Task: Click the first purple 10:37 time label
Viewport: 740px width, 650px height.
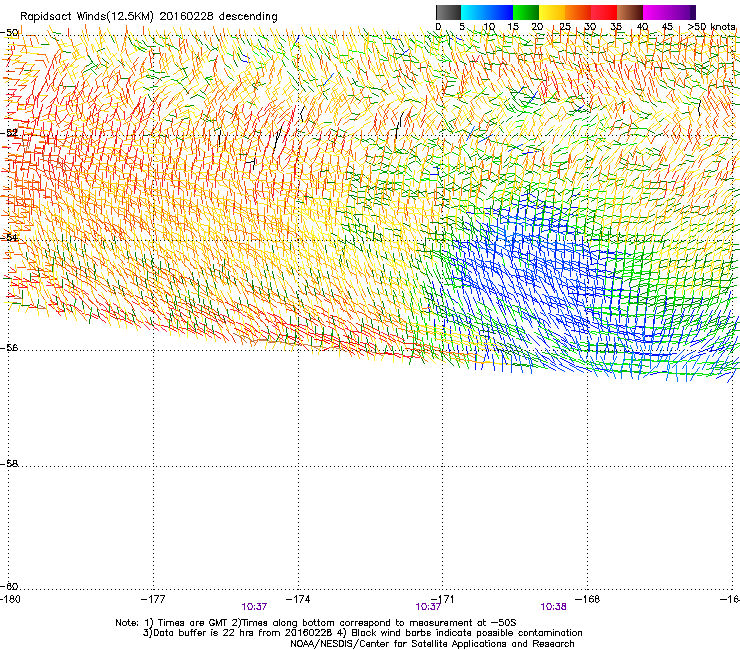Action: point(254,607)
